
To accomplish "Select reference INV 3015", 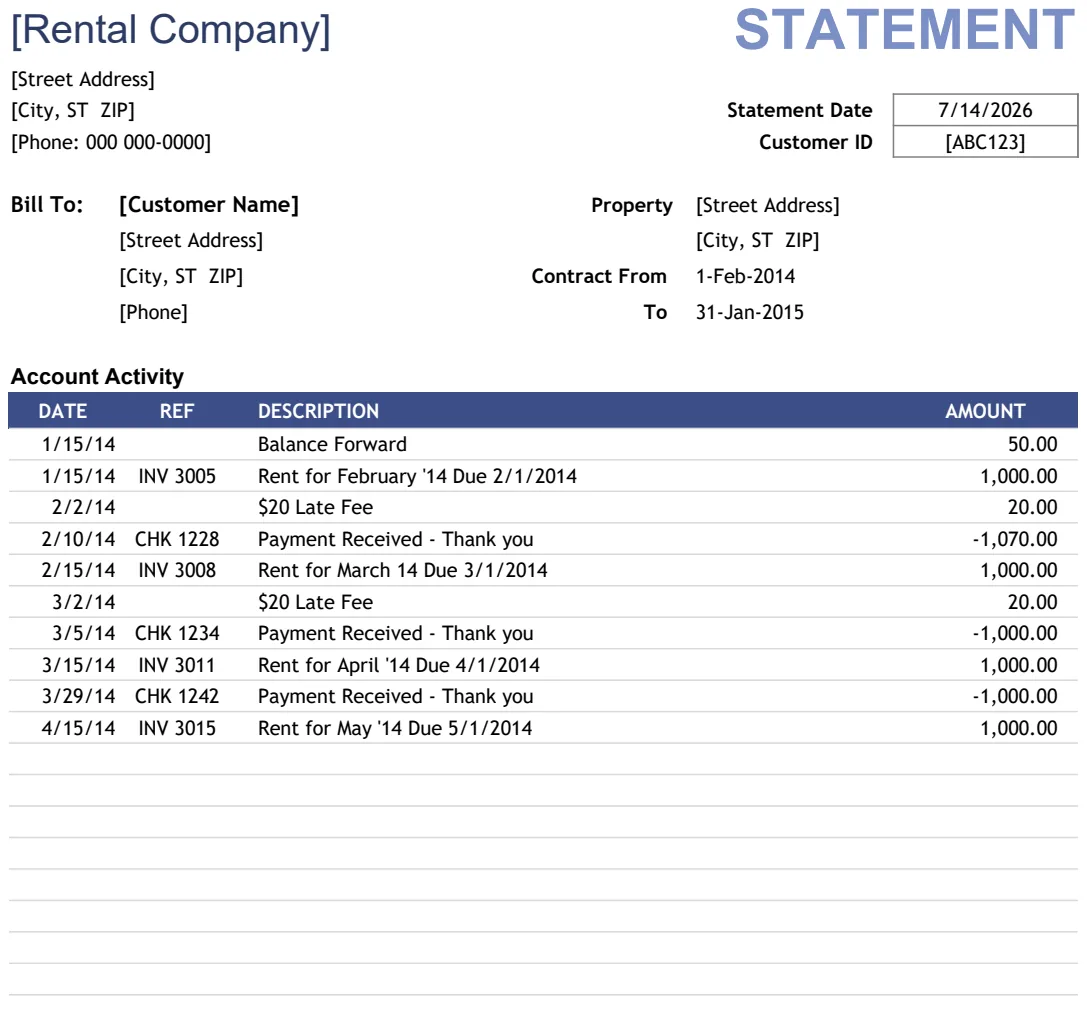I will point(177,728).
